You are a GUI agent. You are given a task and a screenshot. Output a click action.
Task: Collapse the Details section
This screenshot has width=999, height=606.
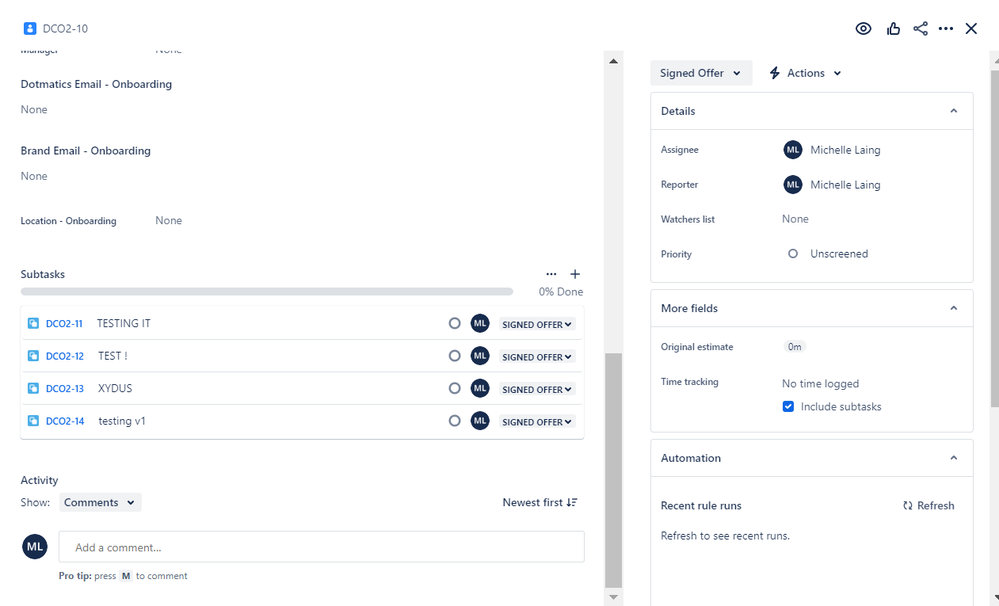tap(954, 111)
